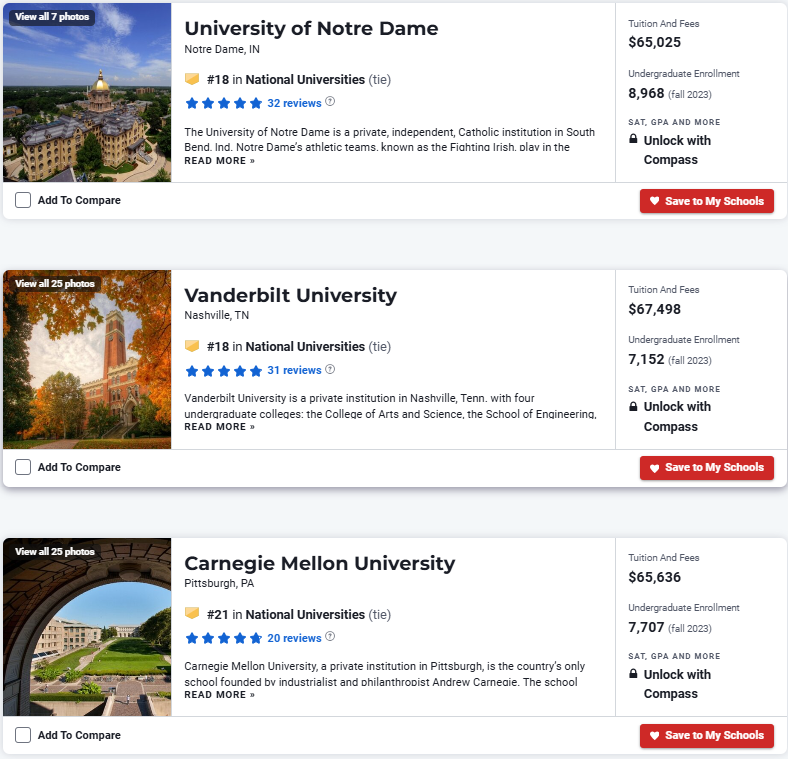Image resolution: width=788 pixels, height=759 pixels.
Task: Save Notre Dame to My Schools
Action: [x=706, y=201]
